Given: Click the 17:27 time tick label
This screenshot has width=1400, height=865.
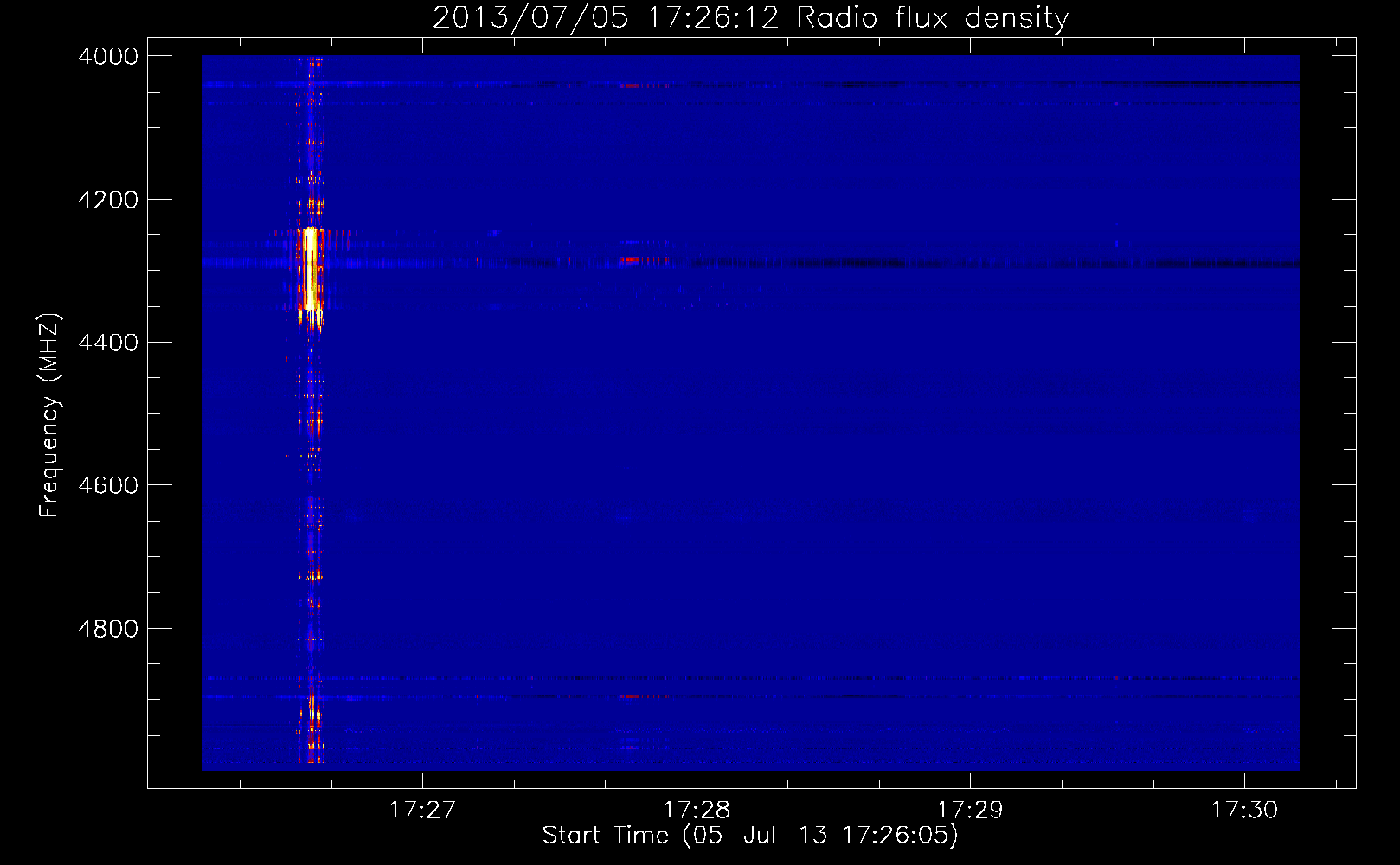Looking at the screenshot, I should click(x=422, y=810).
